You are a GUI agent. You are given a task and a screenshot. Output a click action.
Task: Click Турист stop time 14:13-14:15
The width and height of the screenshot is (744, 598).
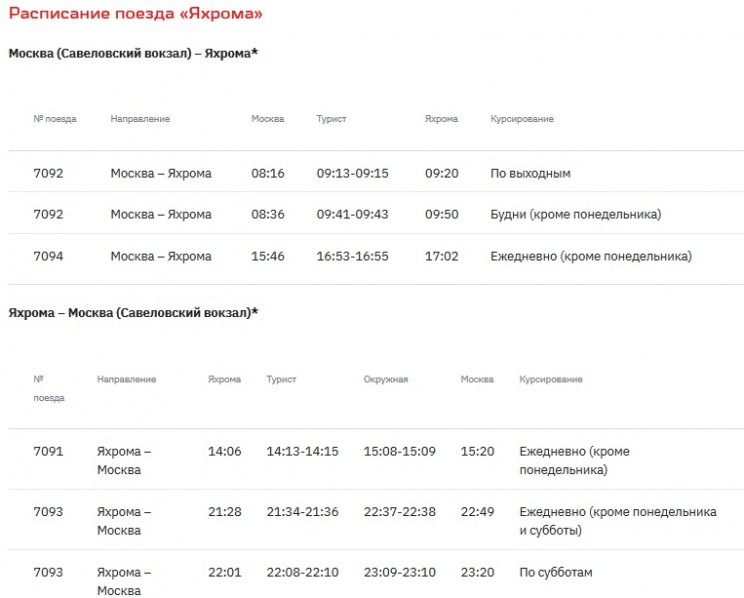point(303,451)
